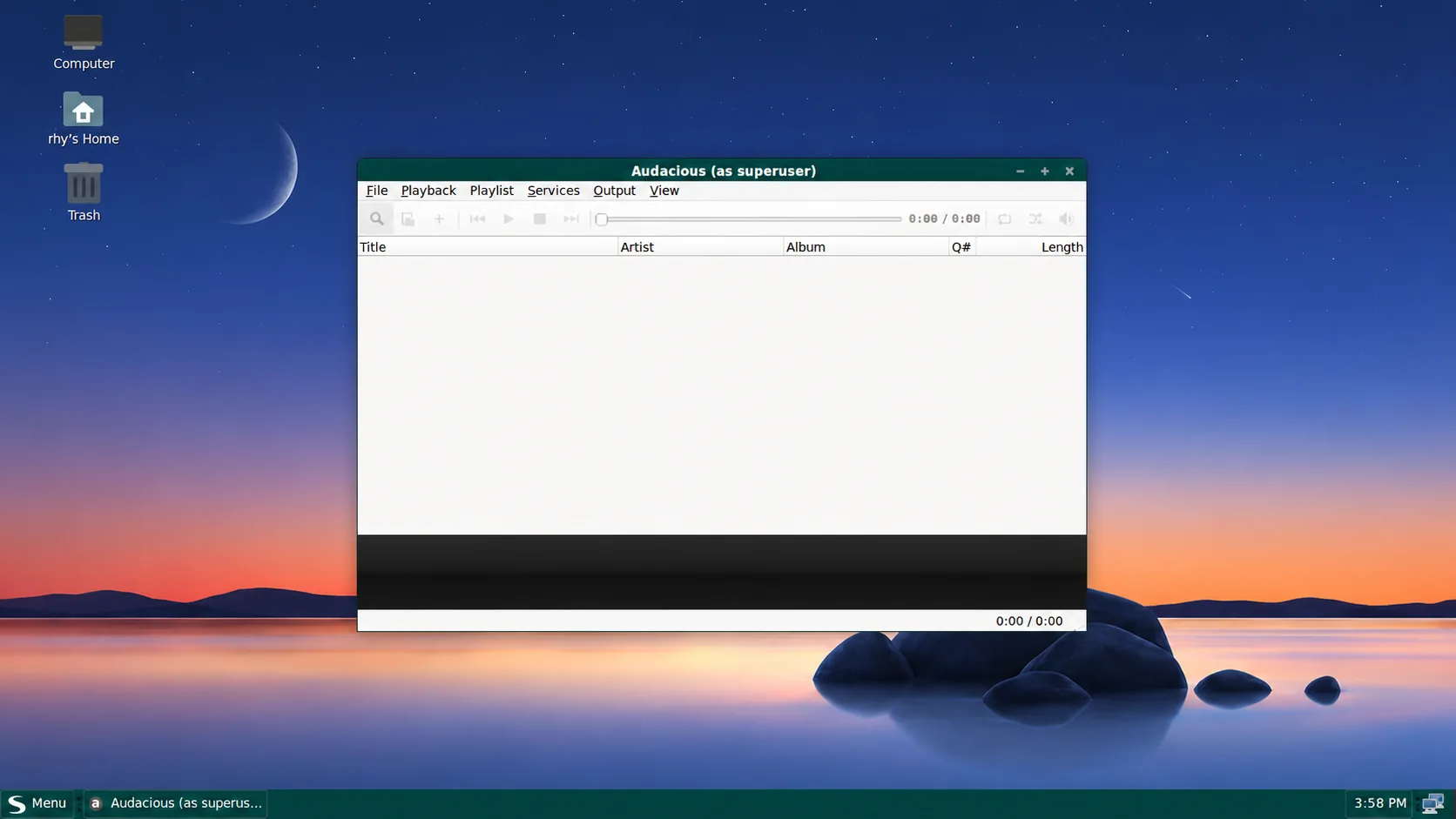Open the Playback menu

[x=428, y=191]
